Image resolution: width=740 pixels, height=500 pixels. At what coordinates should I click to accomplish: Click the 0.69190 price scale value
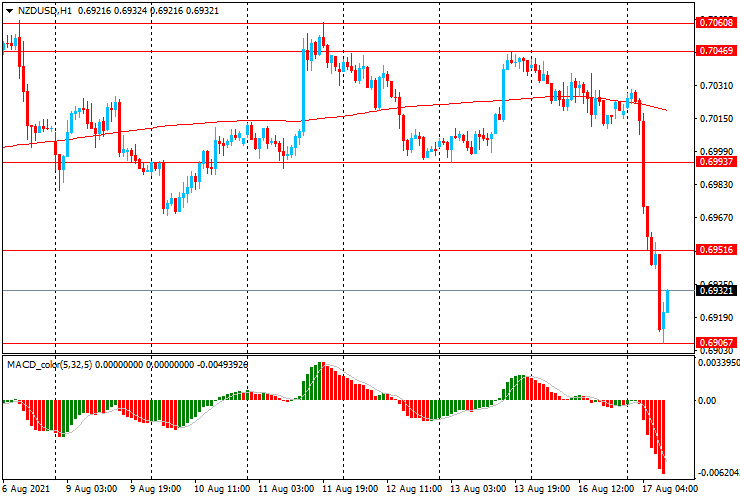click(x=716, y=318)
